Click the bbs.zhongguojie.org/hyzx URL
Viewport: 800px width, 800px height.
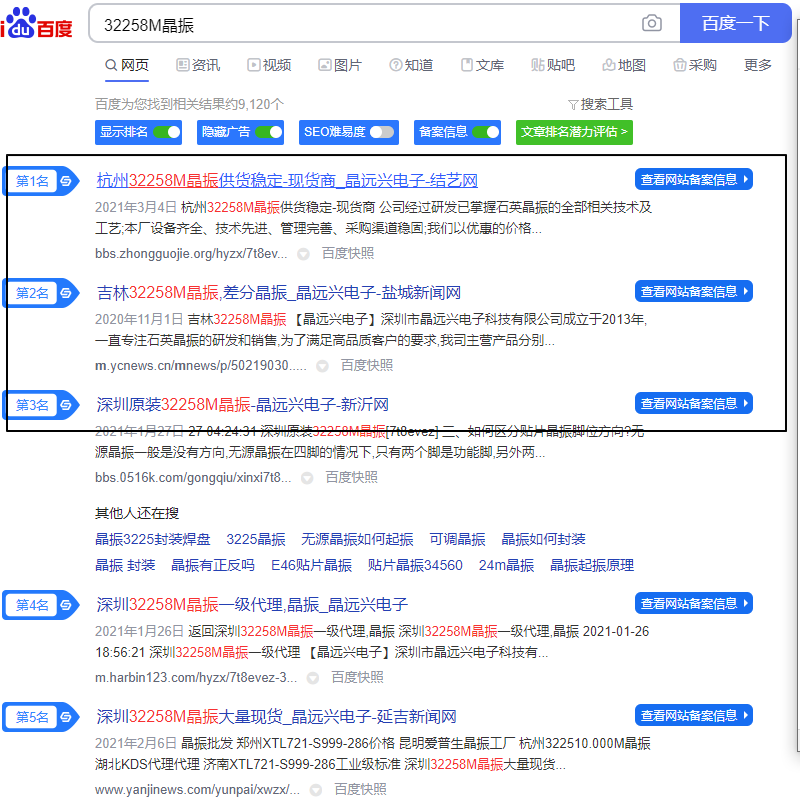191,254
